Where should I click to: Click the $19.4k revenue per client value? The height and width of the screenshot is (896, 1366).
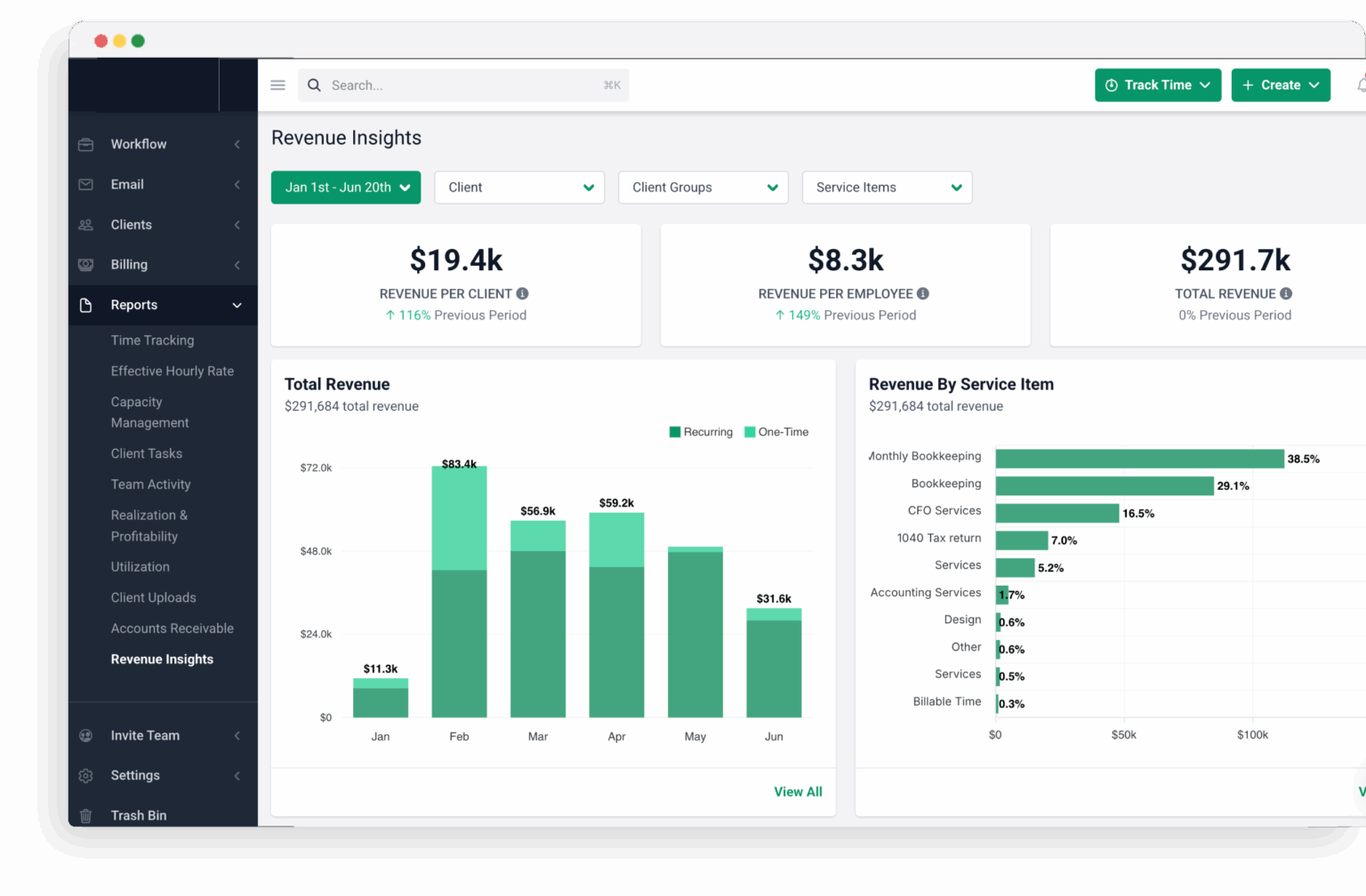[x=456, y=260]
